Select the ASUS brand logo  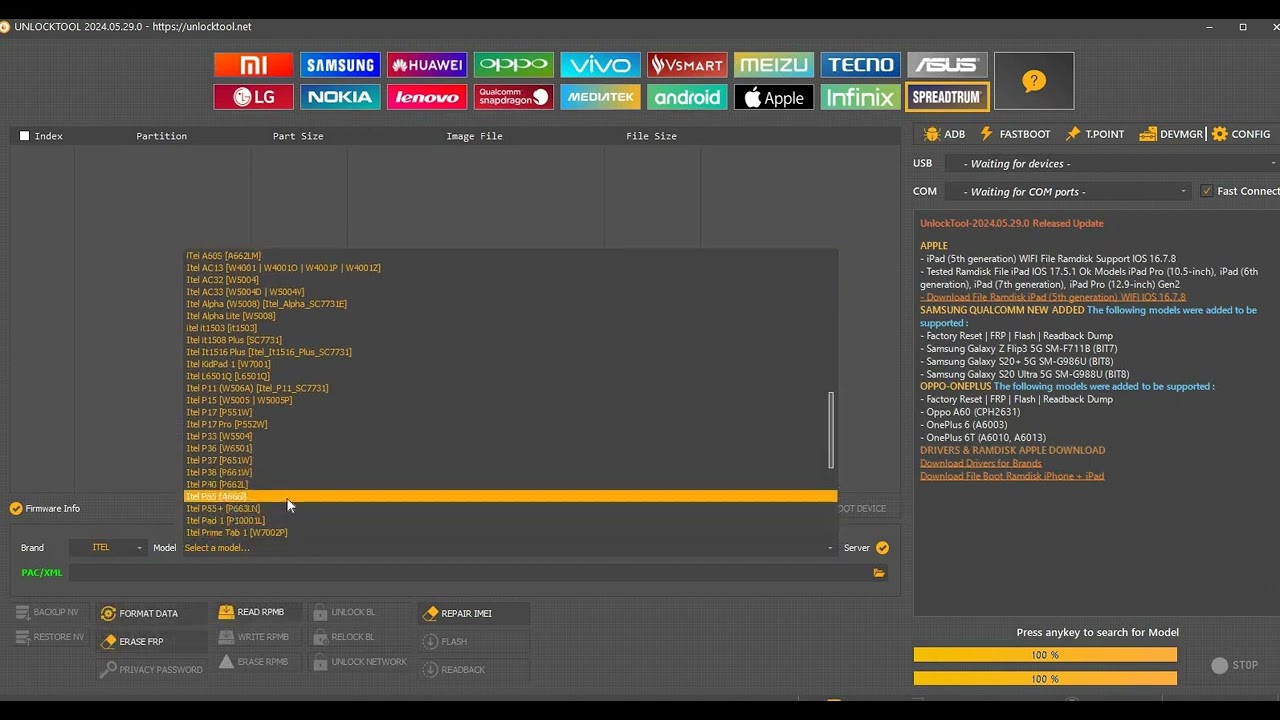click(947, 65)
